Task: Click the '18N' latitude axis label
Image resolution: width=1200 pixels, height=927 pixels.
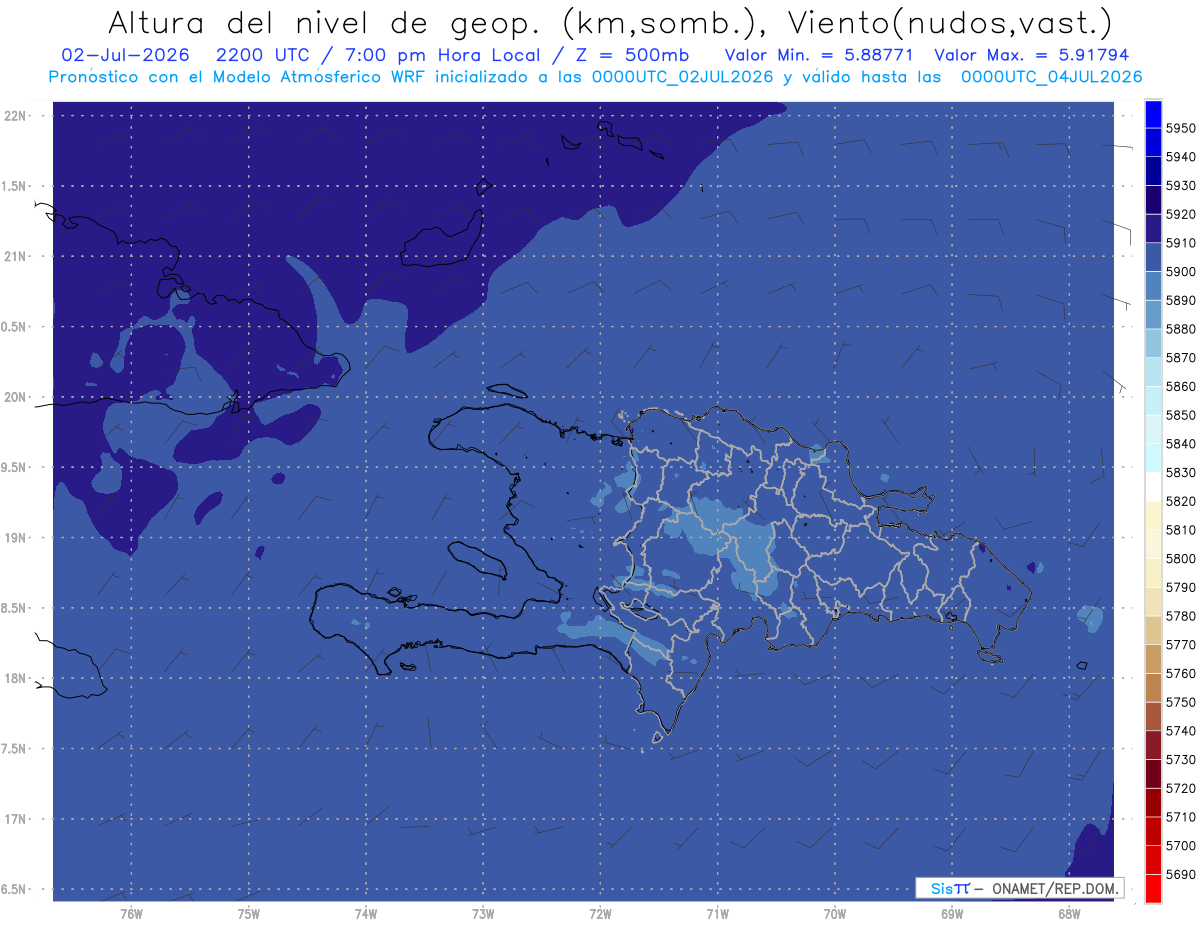Action: point(16,678)
